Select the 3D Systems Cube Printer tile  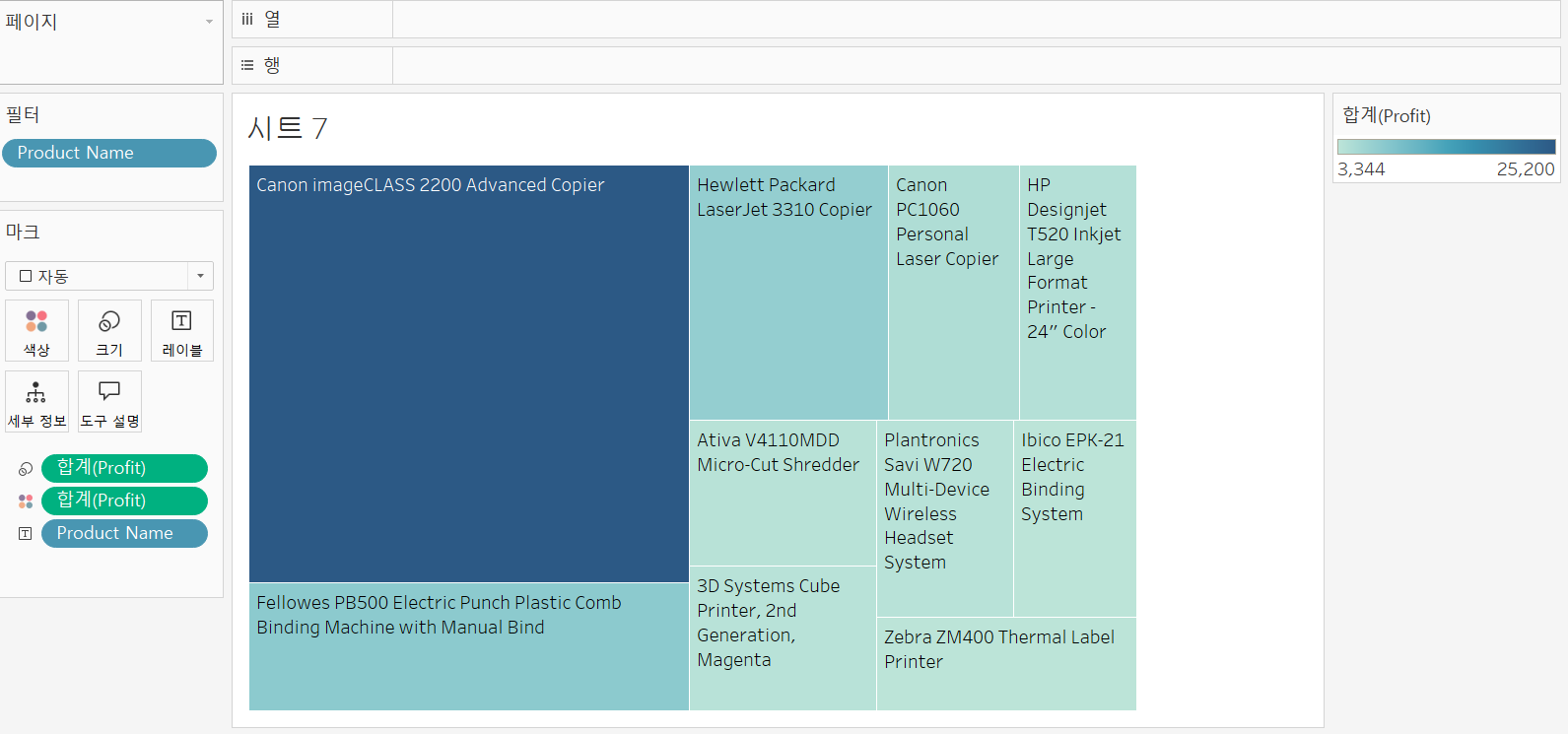tap(783, 638)
